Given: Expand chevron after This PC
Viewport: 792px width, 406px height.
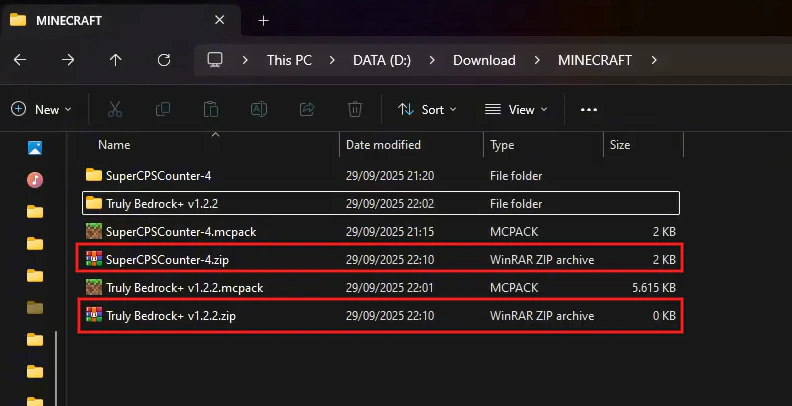Looking at the screenshot, I should (x=332, y=60).
